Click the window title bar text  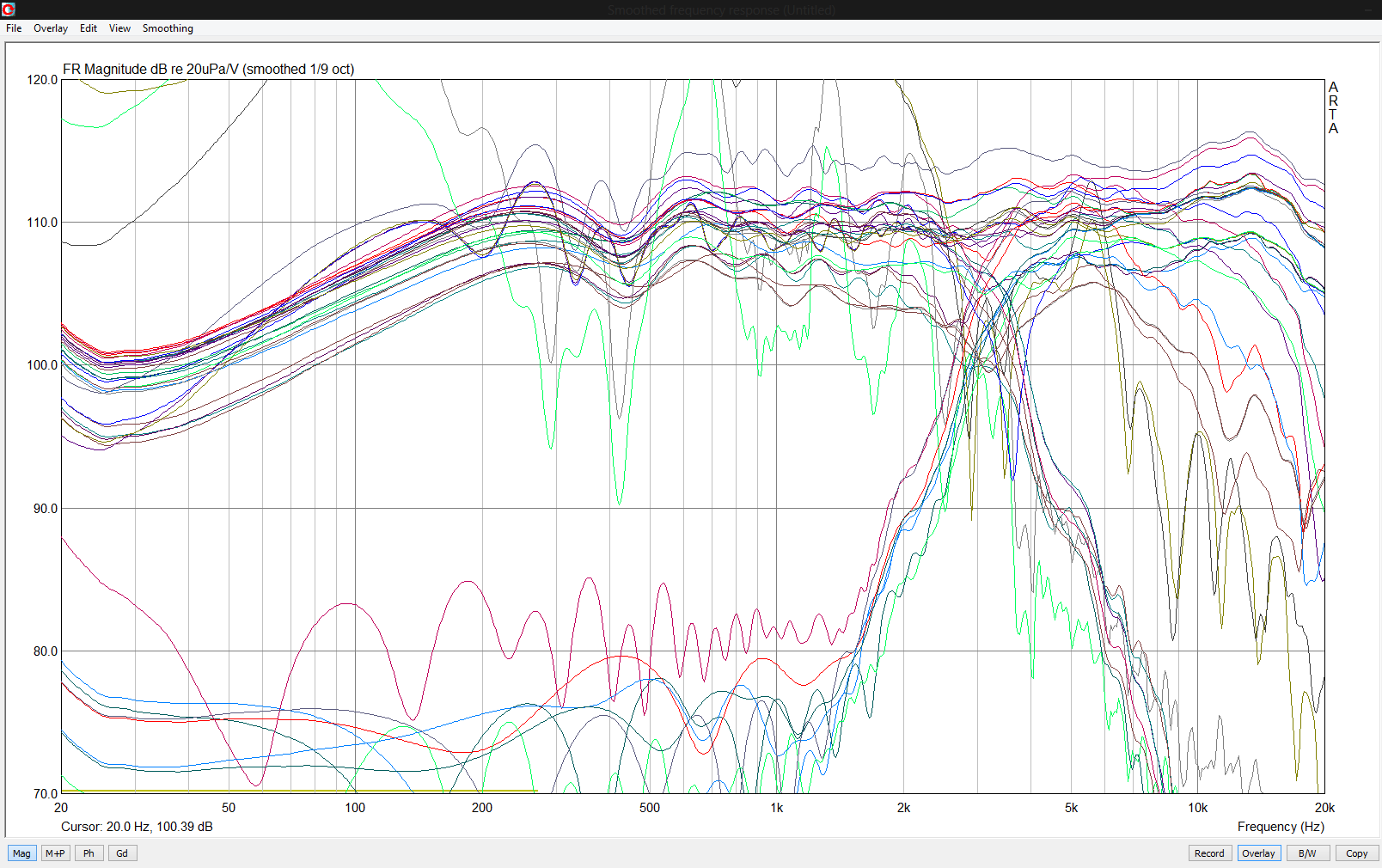click(720, 10)
